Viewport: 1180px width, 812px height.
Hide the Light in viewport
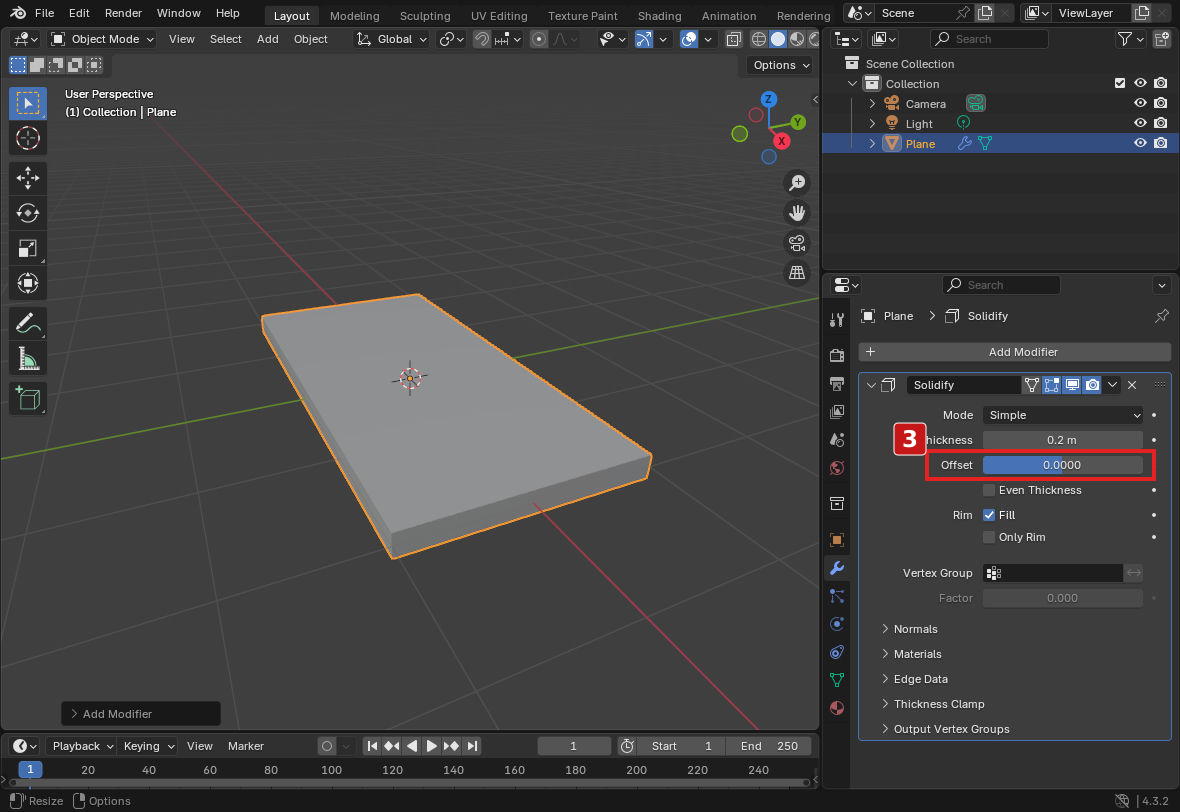point(1140,123)
